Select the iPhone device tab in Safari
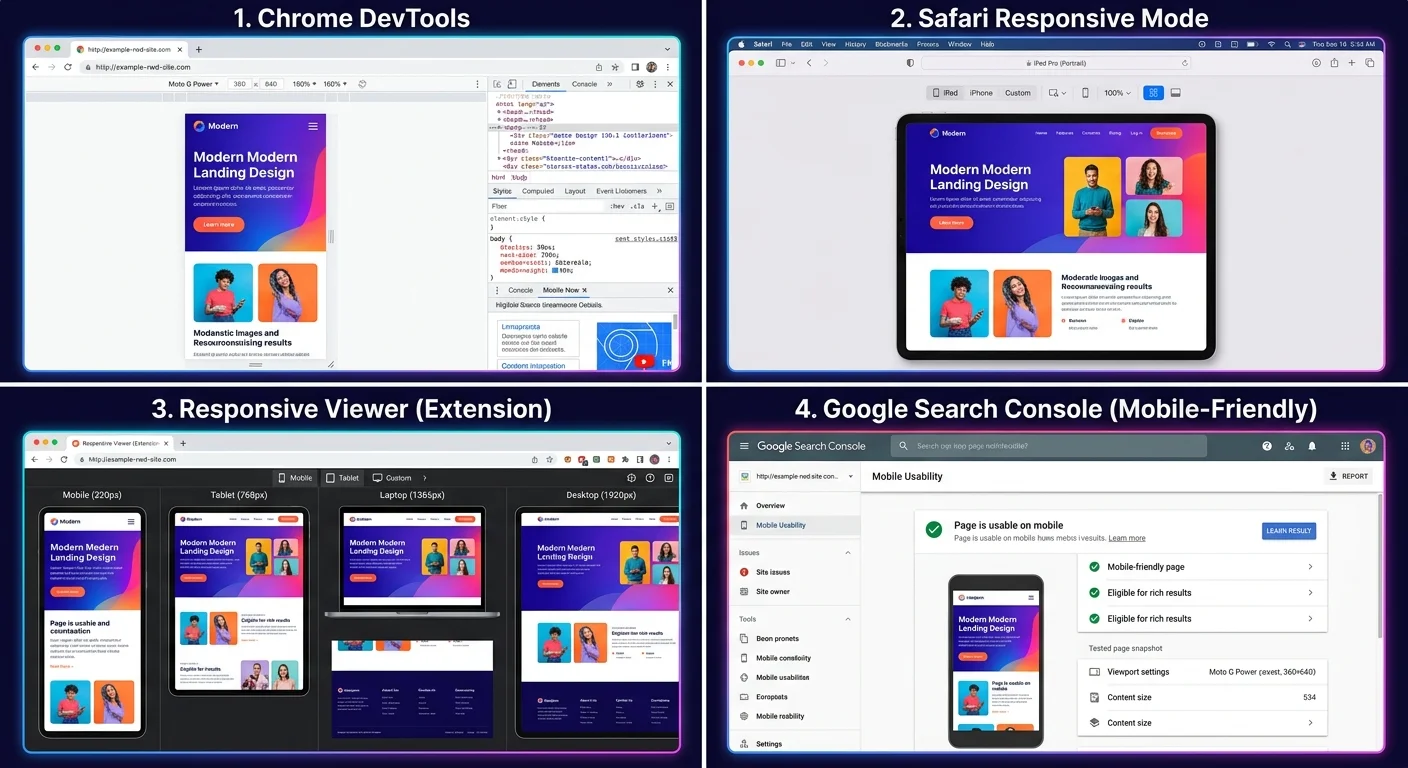Screen dimensions: 1408x768 [981, 93]
